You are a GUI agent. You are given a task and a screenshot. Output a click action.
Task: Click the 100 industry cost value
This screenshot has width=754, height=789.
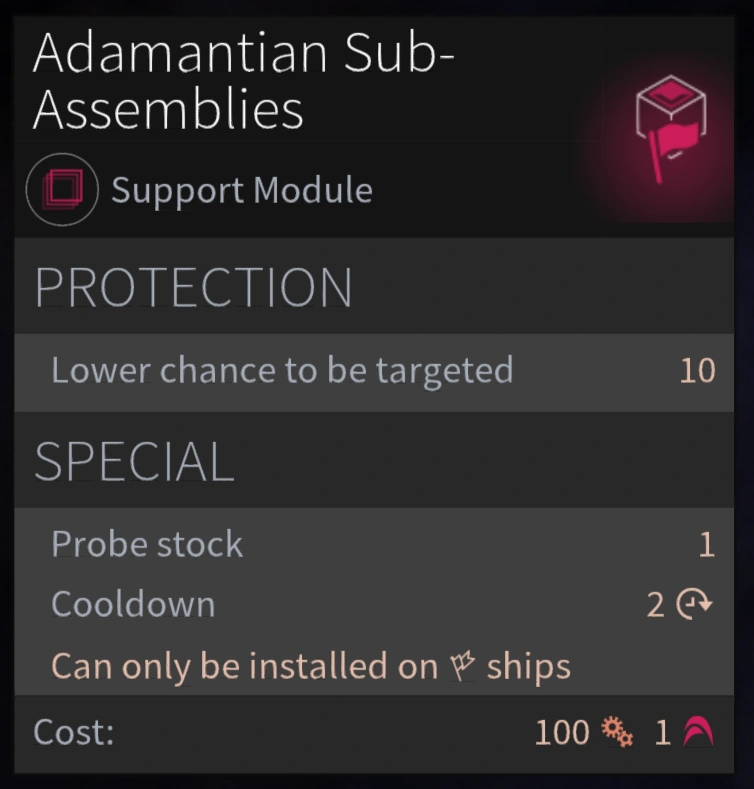[x=562, y=733]
